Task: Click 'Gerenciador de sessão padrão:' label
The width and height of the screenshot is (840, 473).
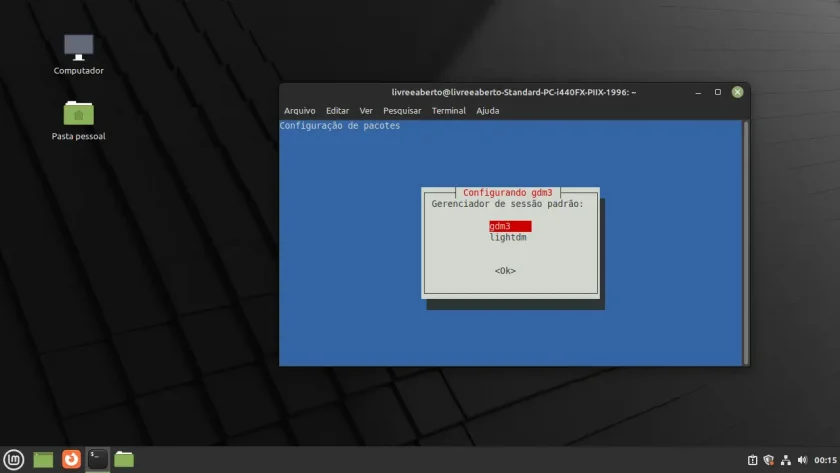Action: click(507, 204)
